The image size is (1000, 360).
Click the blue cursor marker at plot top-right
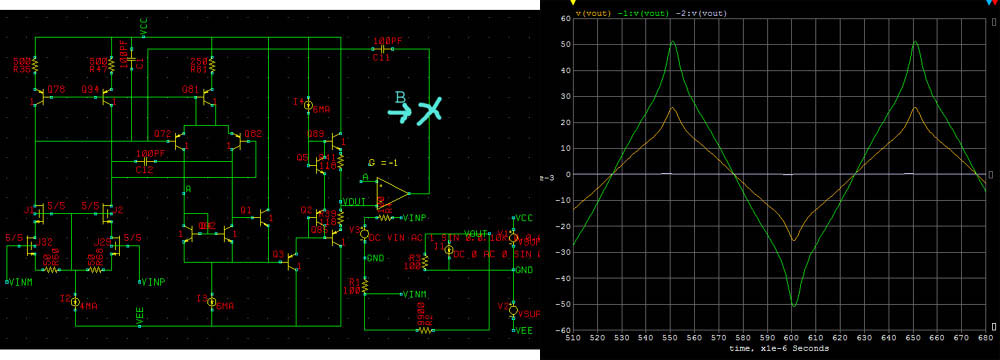point(989,3)
